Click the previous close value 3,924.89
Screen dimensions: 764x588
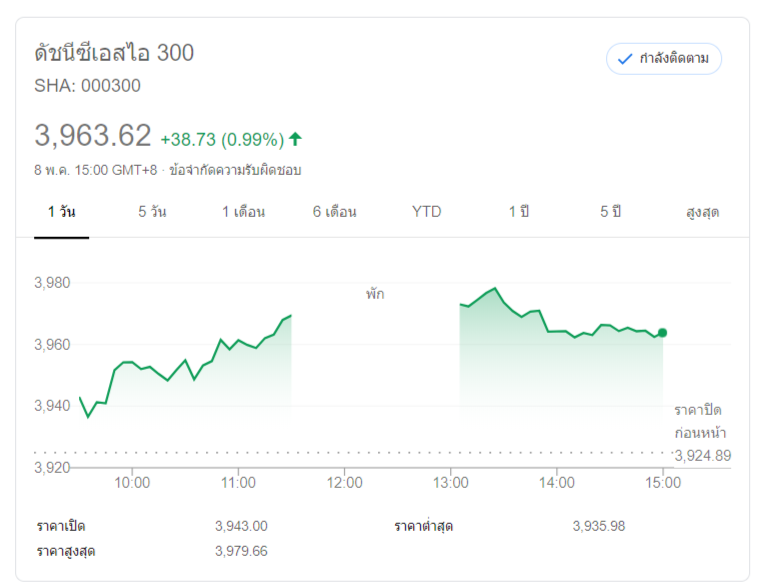(x=702, y=456)
